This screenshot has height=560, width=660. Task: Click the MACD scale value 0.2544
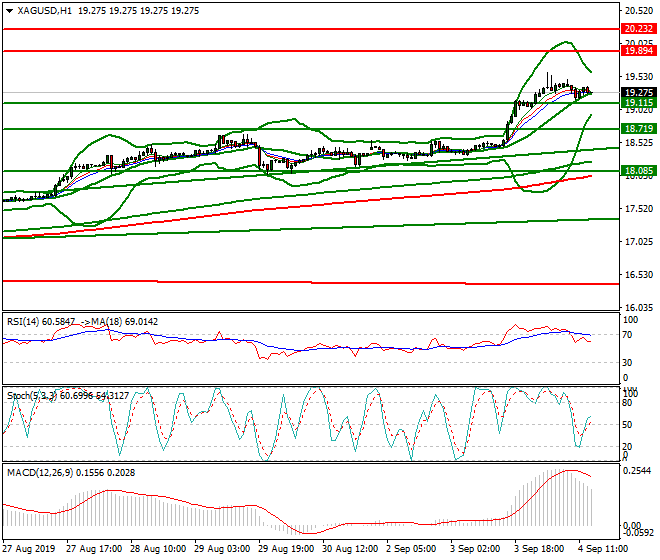pos(637,471)
